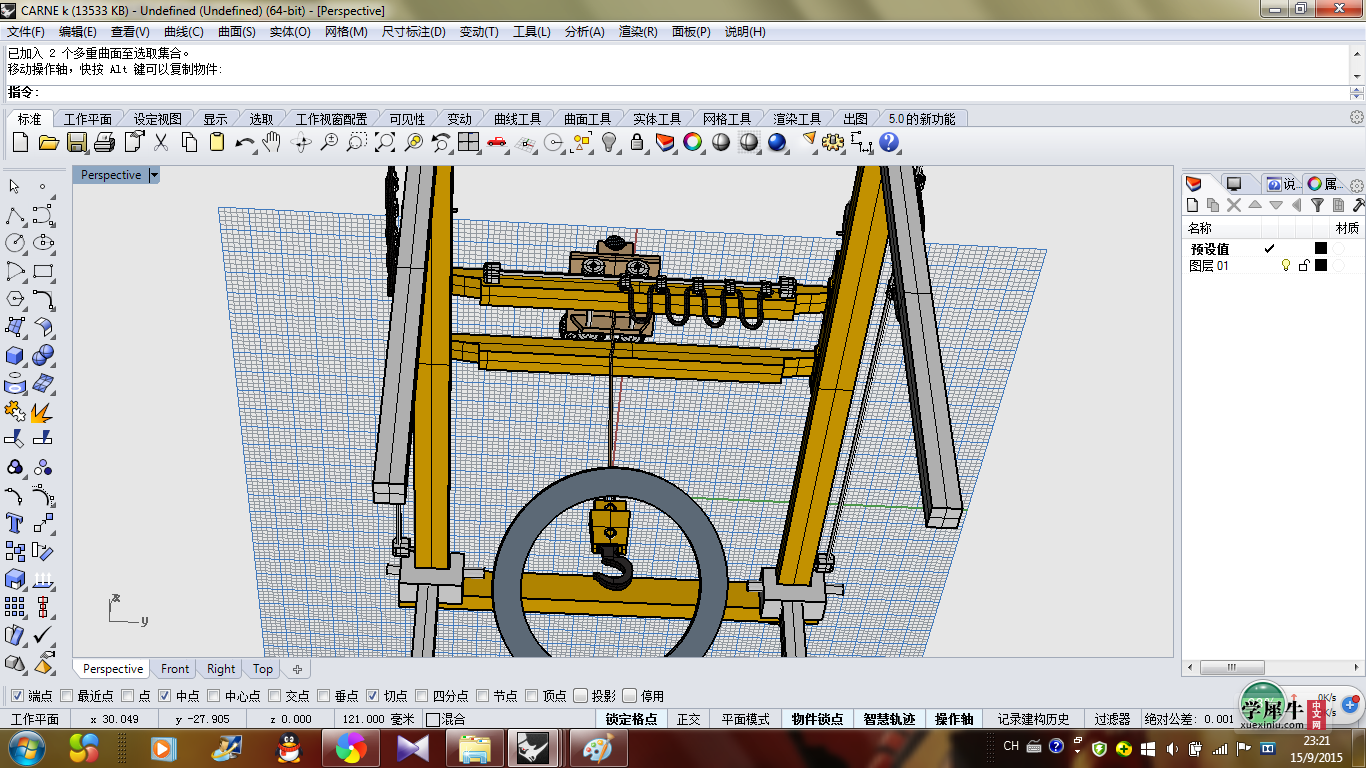Image resolution: width=1366 pixels, height=768 pixels.
Task: Click the Boolean union spheres icon
Action: 43,356
